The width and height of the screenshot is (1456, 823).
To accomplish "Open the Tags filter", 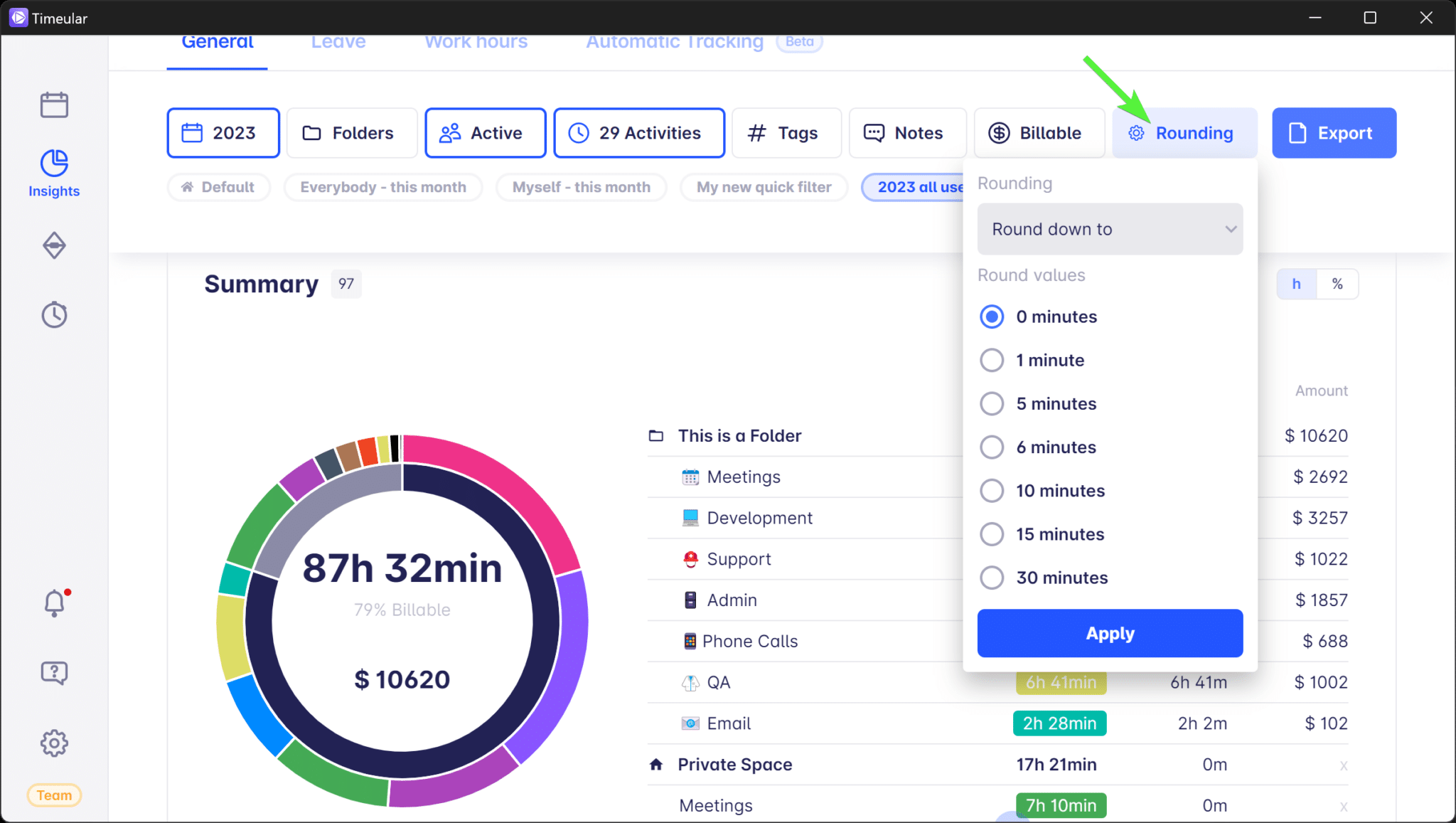I will point(786,133).
